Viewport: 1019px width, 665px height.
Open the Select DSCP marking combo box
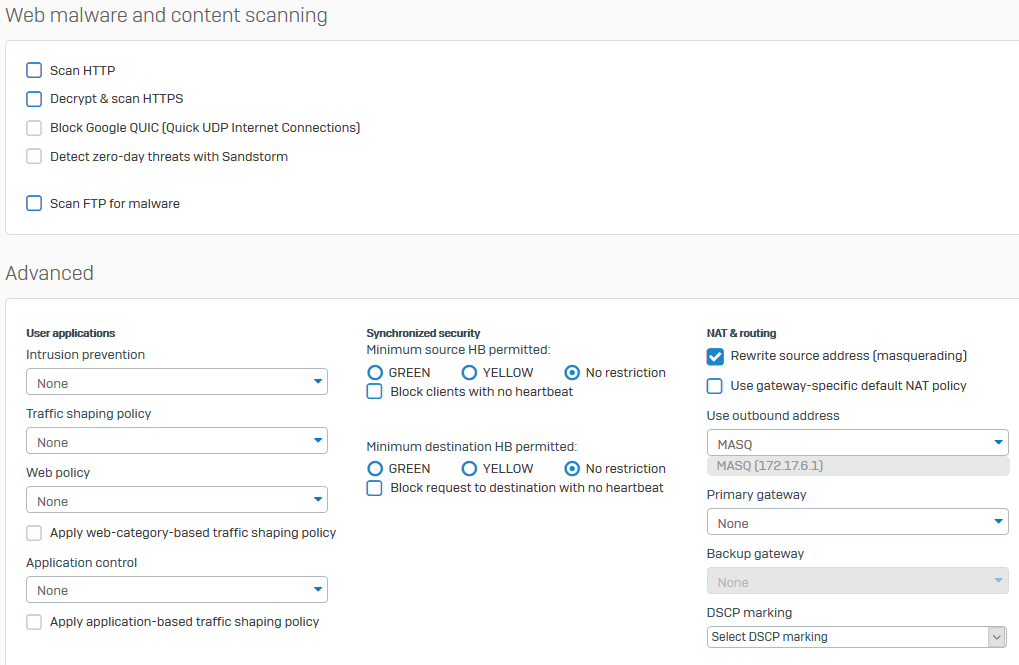856,637
